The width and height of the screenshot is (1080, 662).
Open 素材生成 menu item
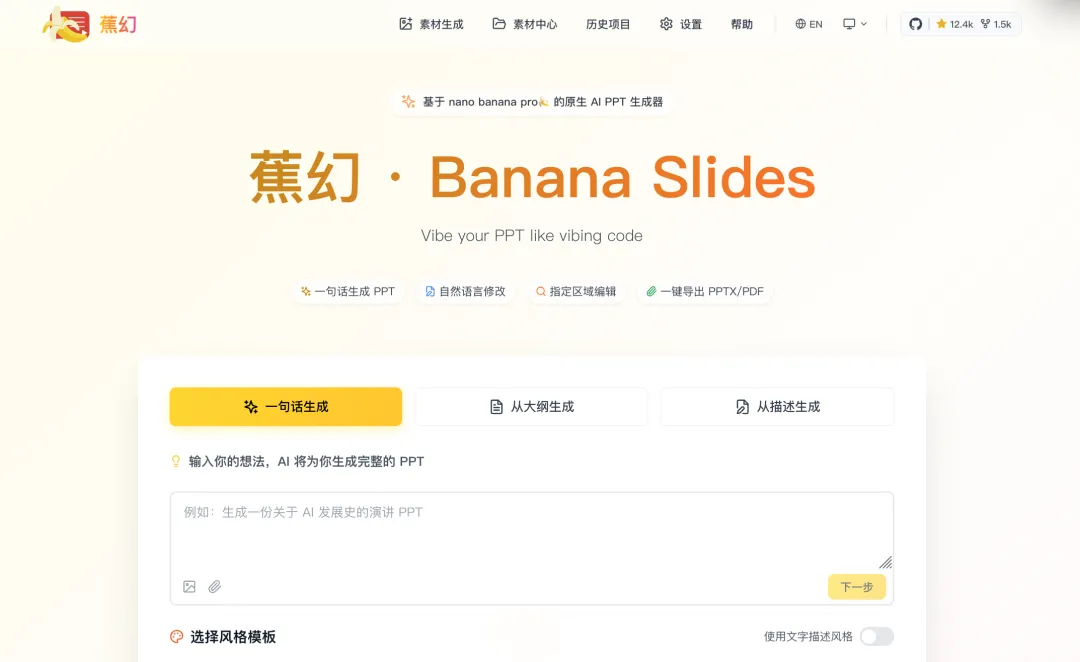tap(431, 24)
